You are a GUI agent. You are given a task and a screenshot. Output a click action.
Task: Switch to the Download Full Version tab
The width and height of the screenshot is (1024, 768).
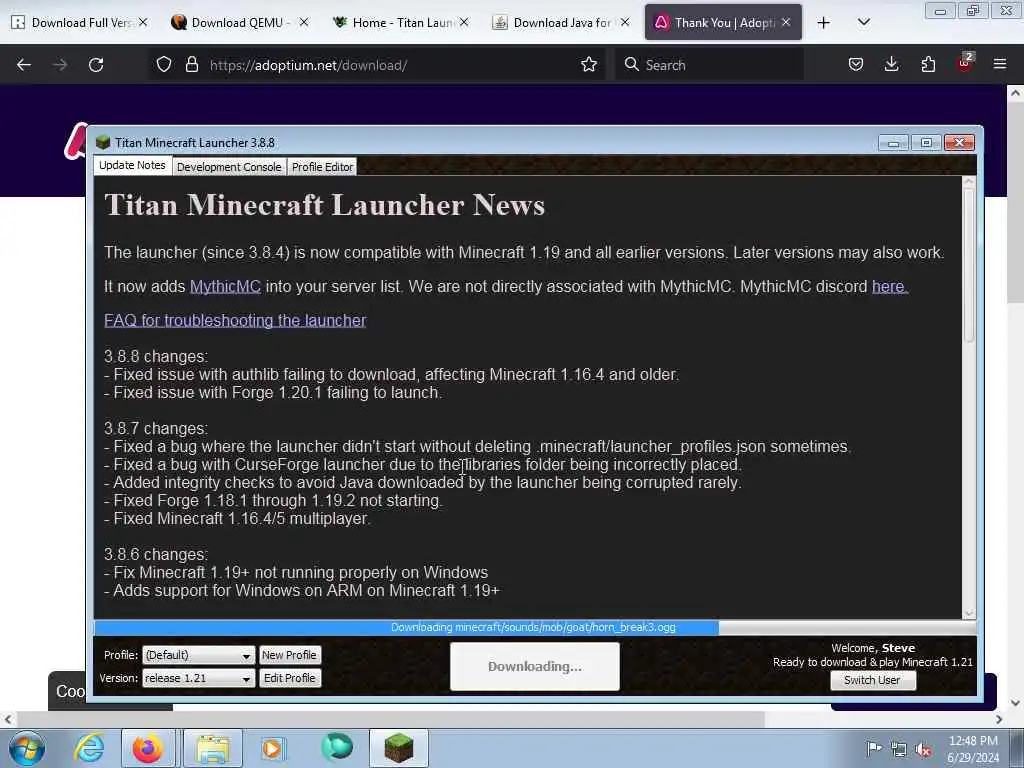[x=78, y=23]
